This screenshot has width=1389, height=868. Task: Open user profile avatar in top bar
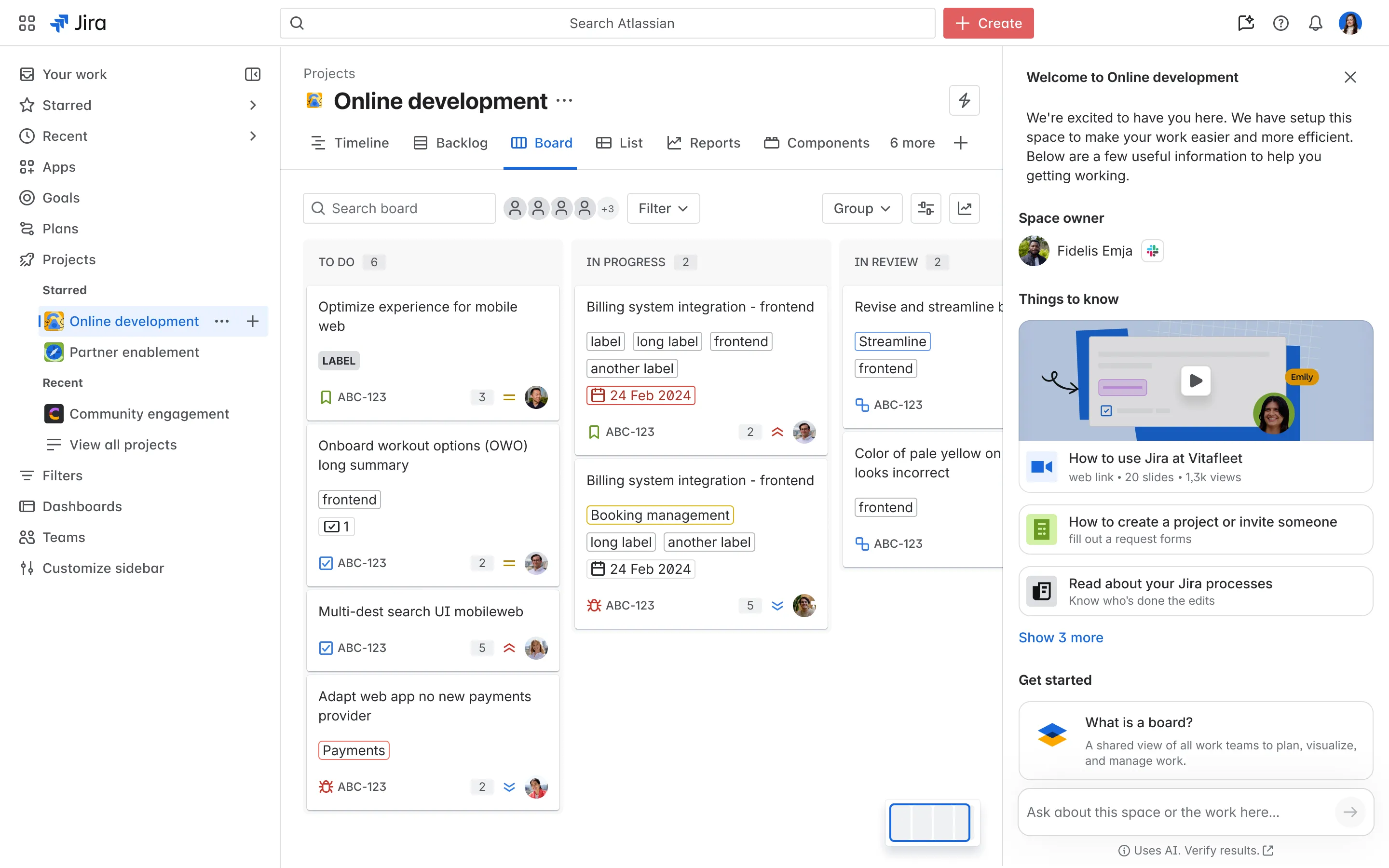click(x=1350, y=23)
